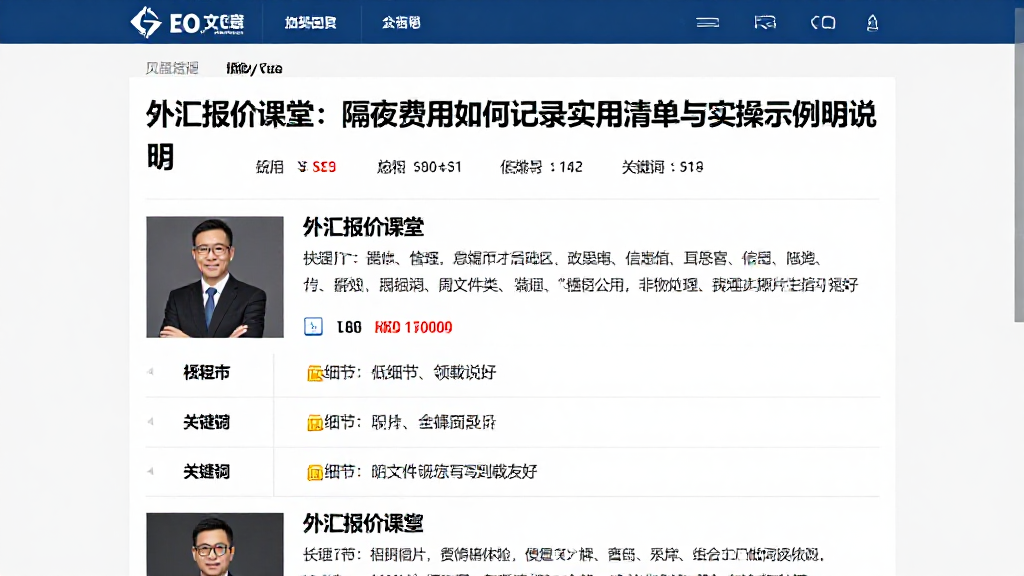Select the second 关键词 row label
The image size is (1024, 576).
pyautogui.click(x=206, y=472)
